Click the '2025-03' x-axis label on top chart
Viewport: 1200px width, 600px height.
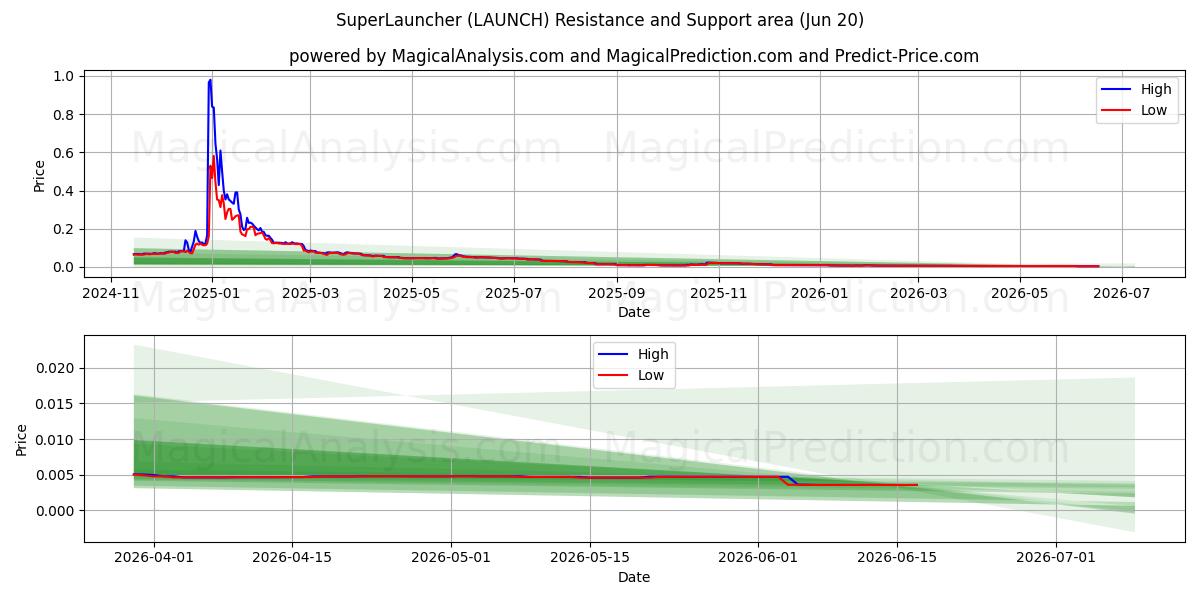click(x=309, y=294)
